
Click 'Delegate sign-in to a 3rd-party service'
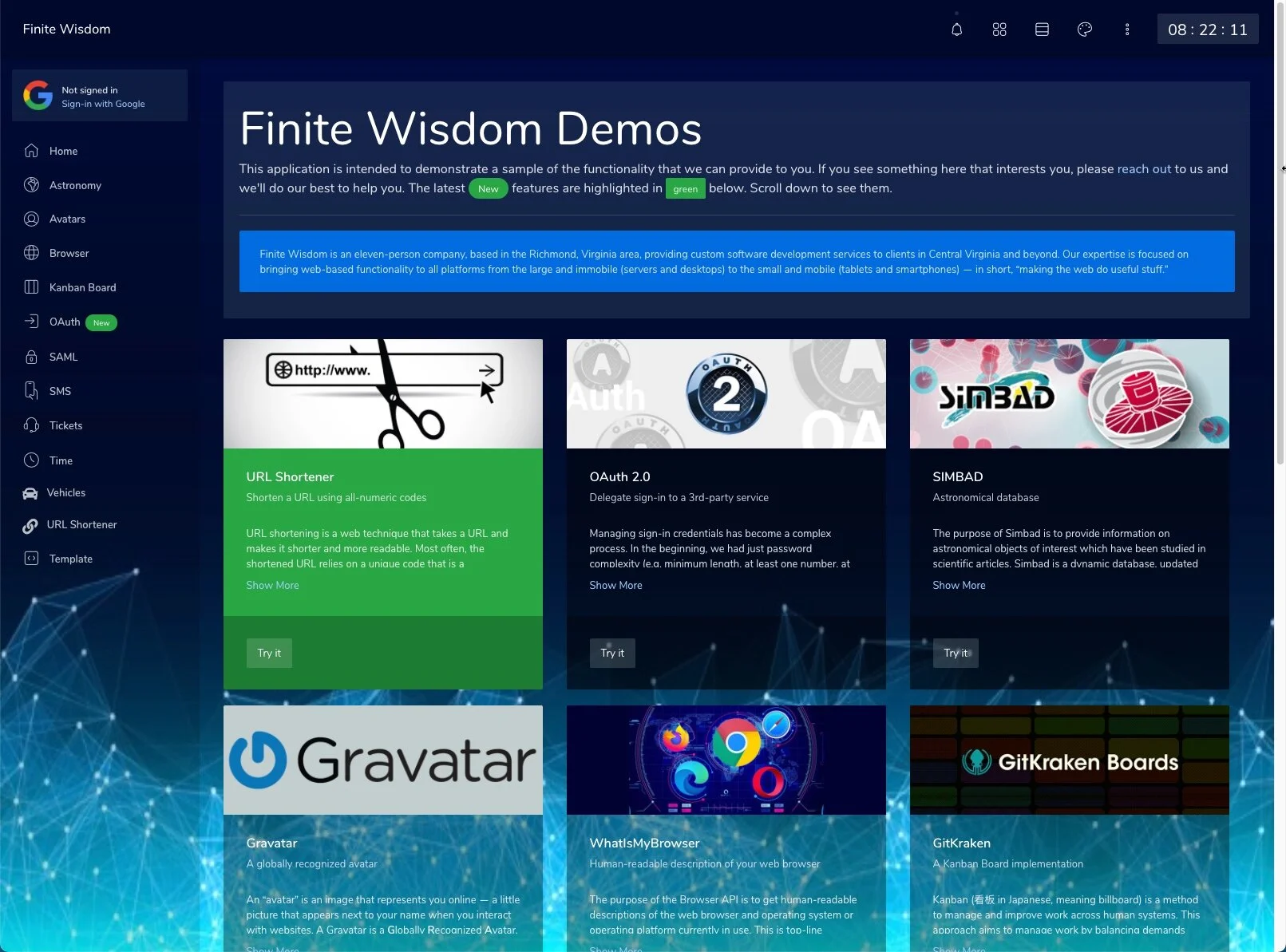(679, 498)
